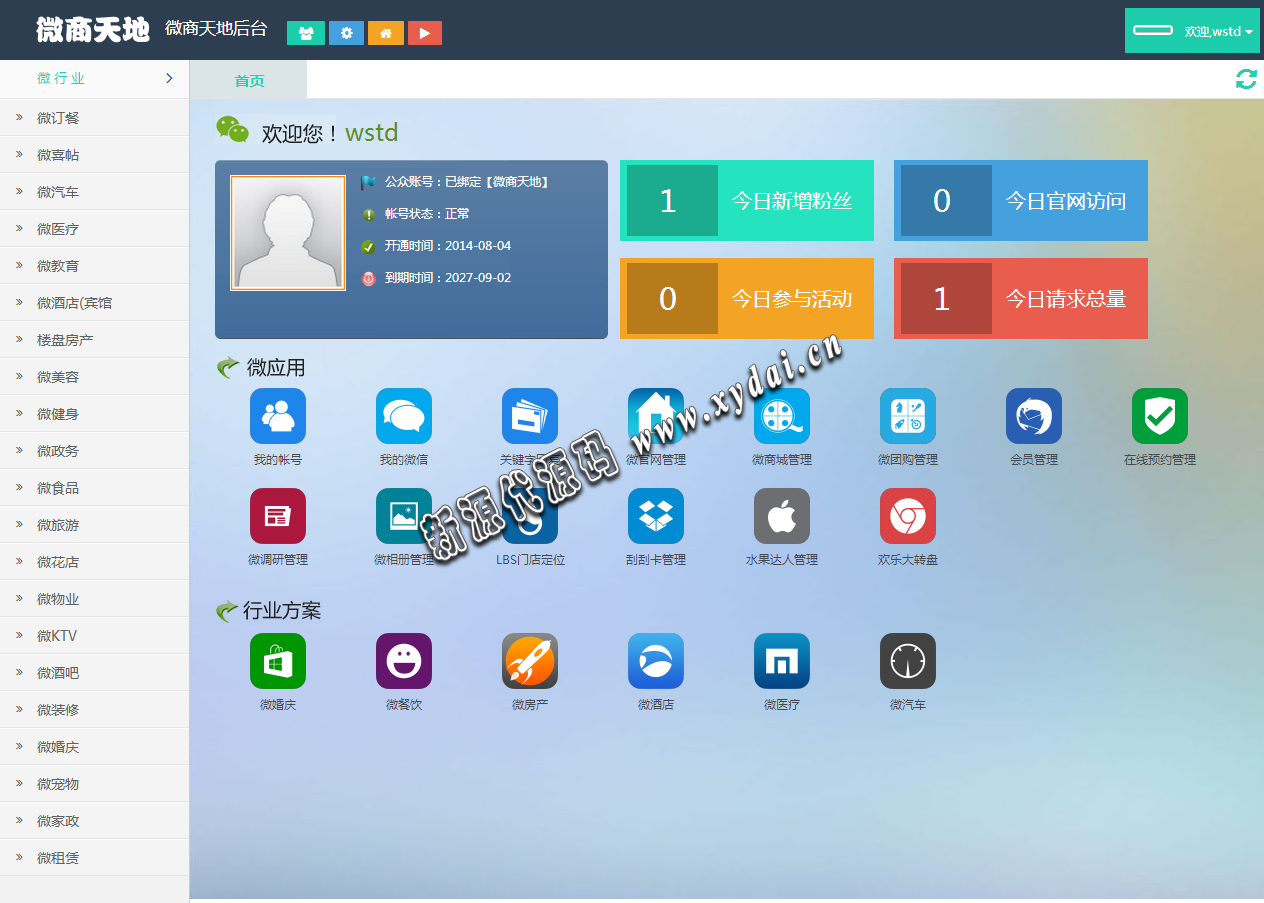Open 微花店 sidebar menu item
The height and width of the screenshot is (903, 1264).
94,561
